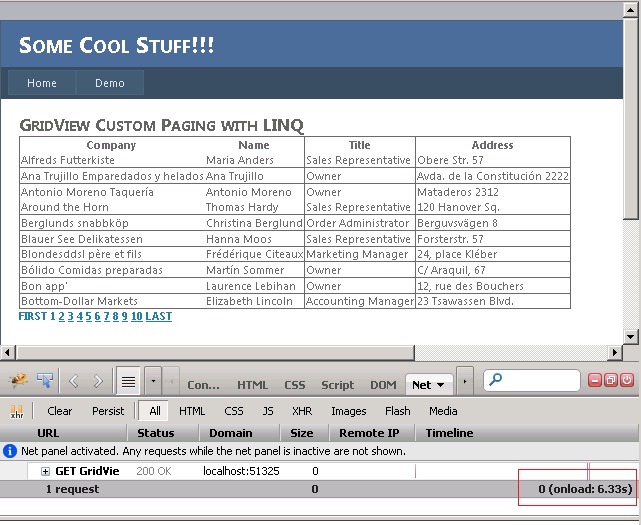Deactivate Firebug with power icon
The height and width of the screenshot is (525, 641).
coord(627,380)
